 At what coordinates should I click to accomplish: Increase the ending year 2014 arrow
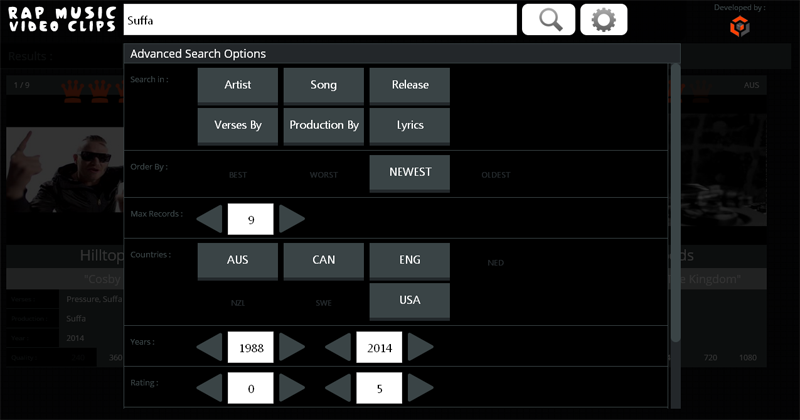coord(420,347)
